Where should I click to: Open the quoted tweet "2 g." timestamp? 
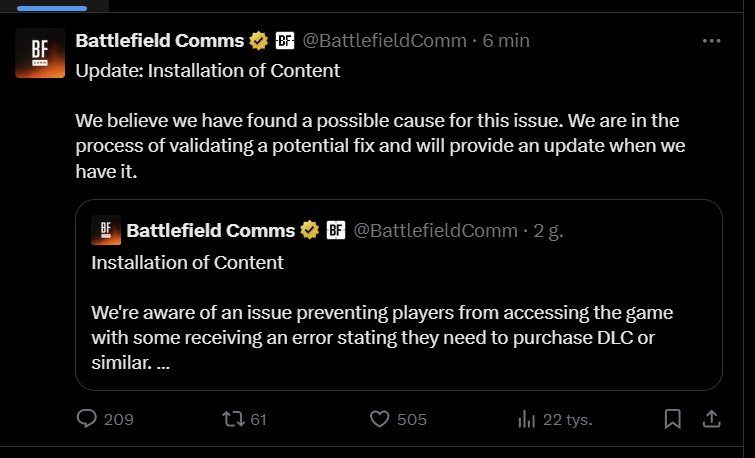(549, 231)
